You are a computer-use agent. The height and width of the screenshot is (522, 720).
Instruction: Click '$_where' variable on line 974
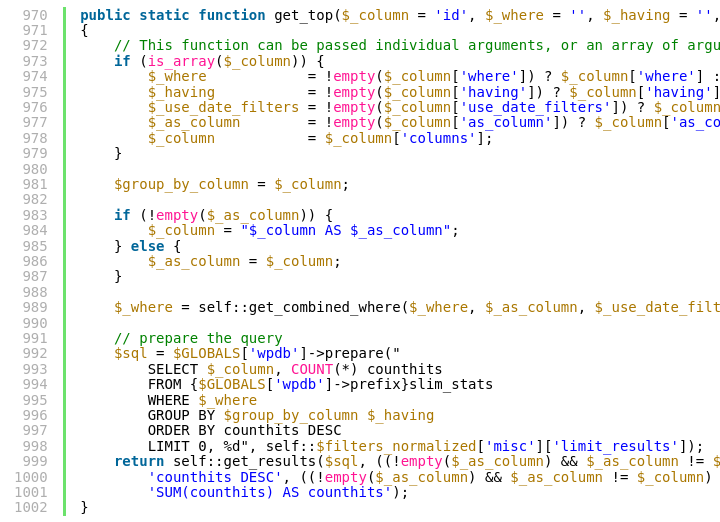(x=177, y=77)
